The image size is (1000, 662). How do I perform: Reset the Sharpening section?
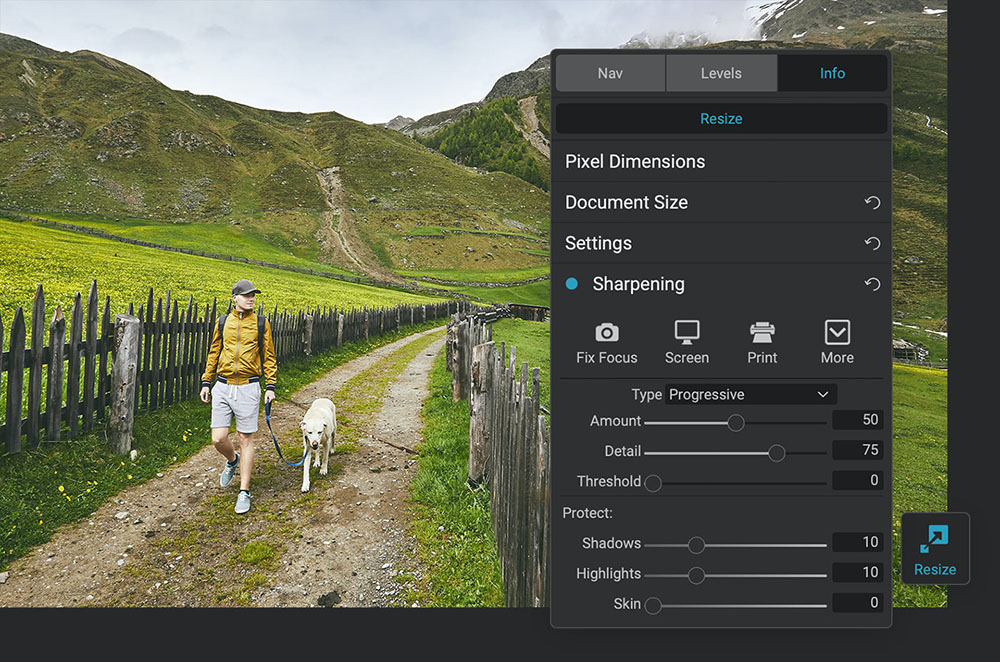(872, 285)
